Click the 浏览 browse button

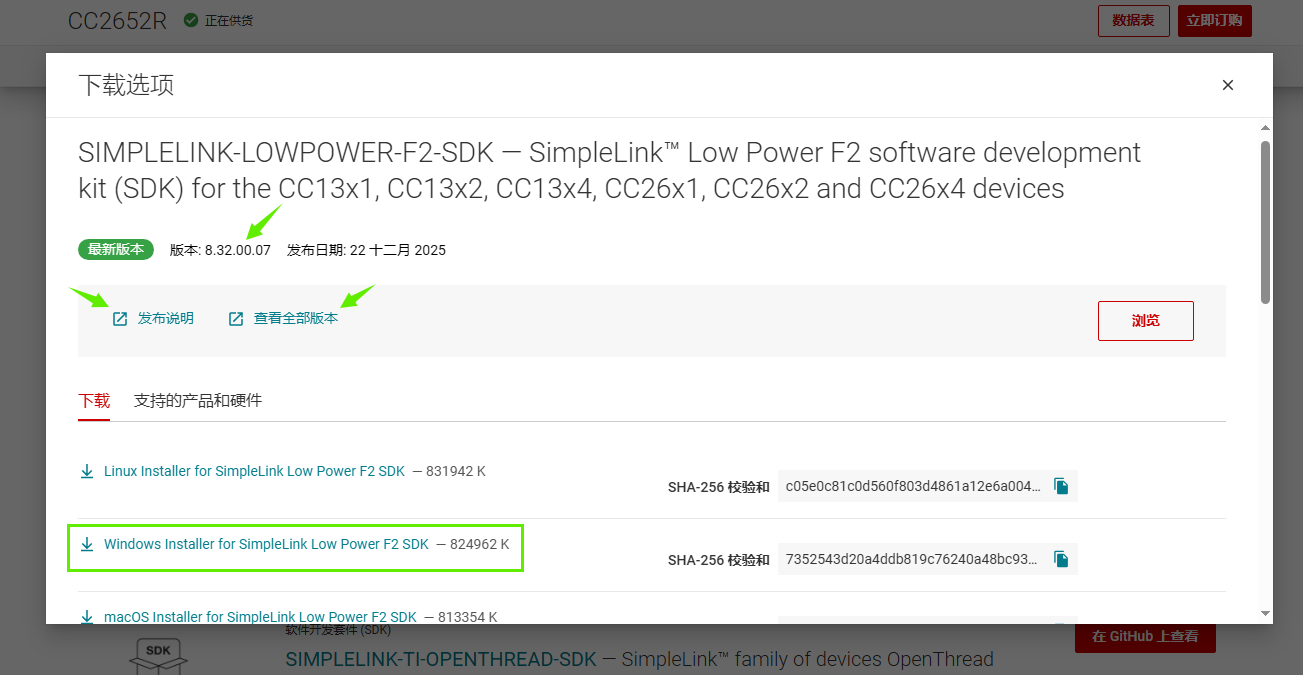tap(1146, 321)
